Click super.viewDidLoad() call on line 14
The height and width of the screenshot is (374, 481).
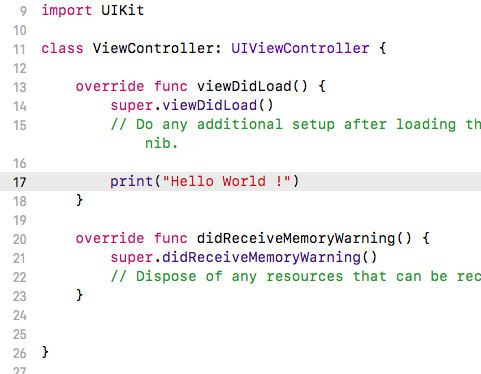click(192, 105)
